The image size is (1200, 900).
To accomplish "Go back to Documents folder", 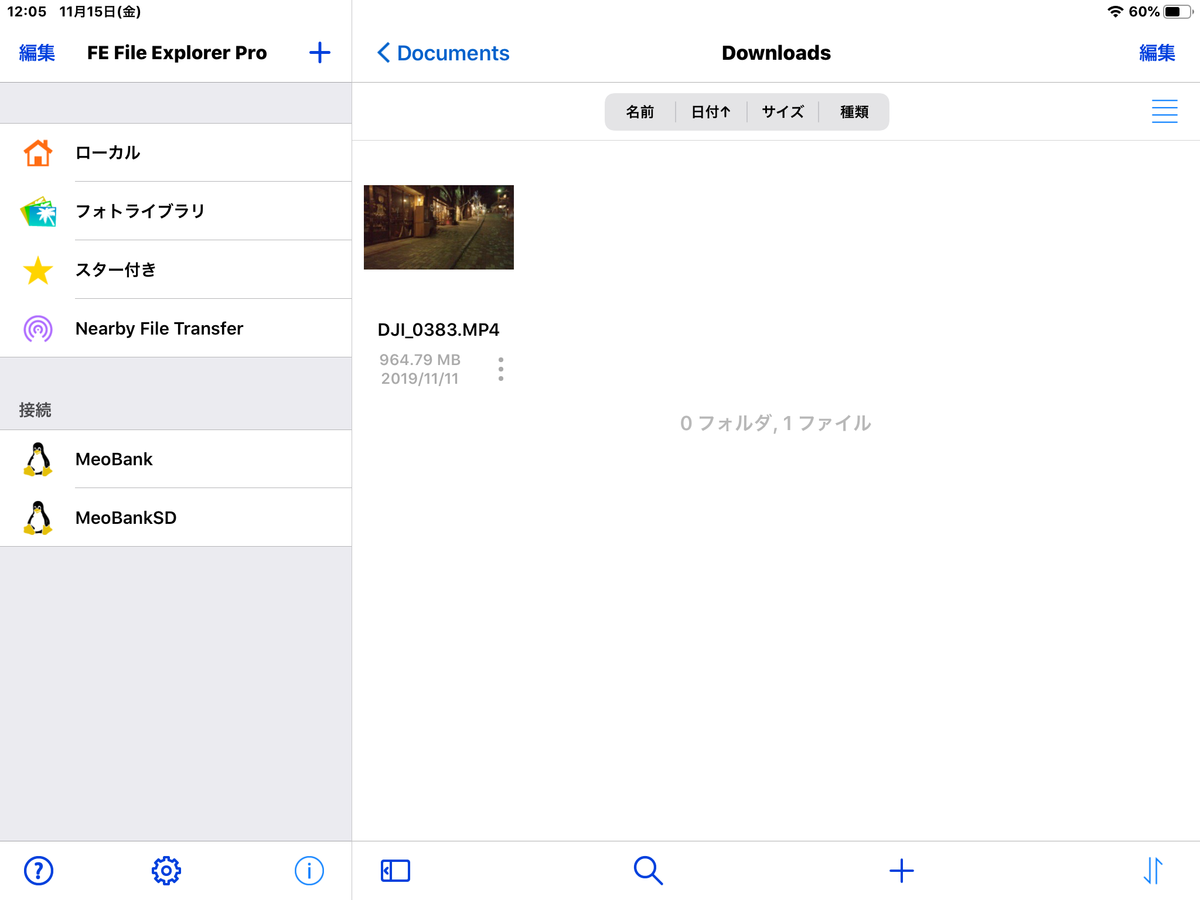I will coord(443,52).
